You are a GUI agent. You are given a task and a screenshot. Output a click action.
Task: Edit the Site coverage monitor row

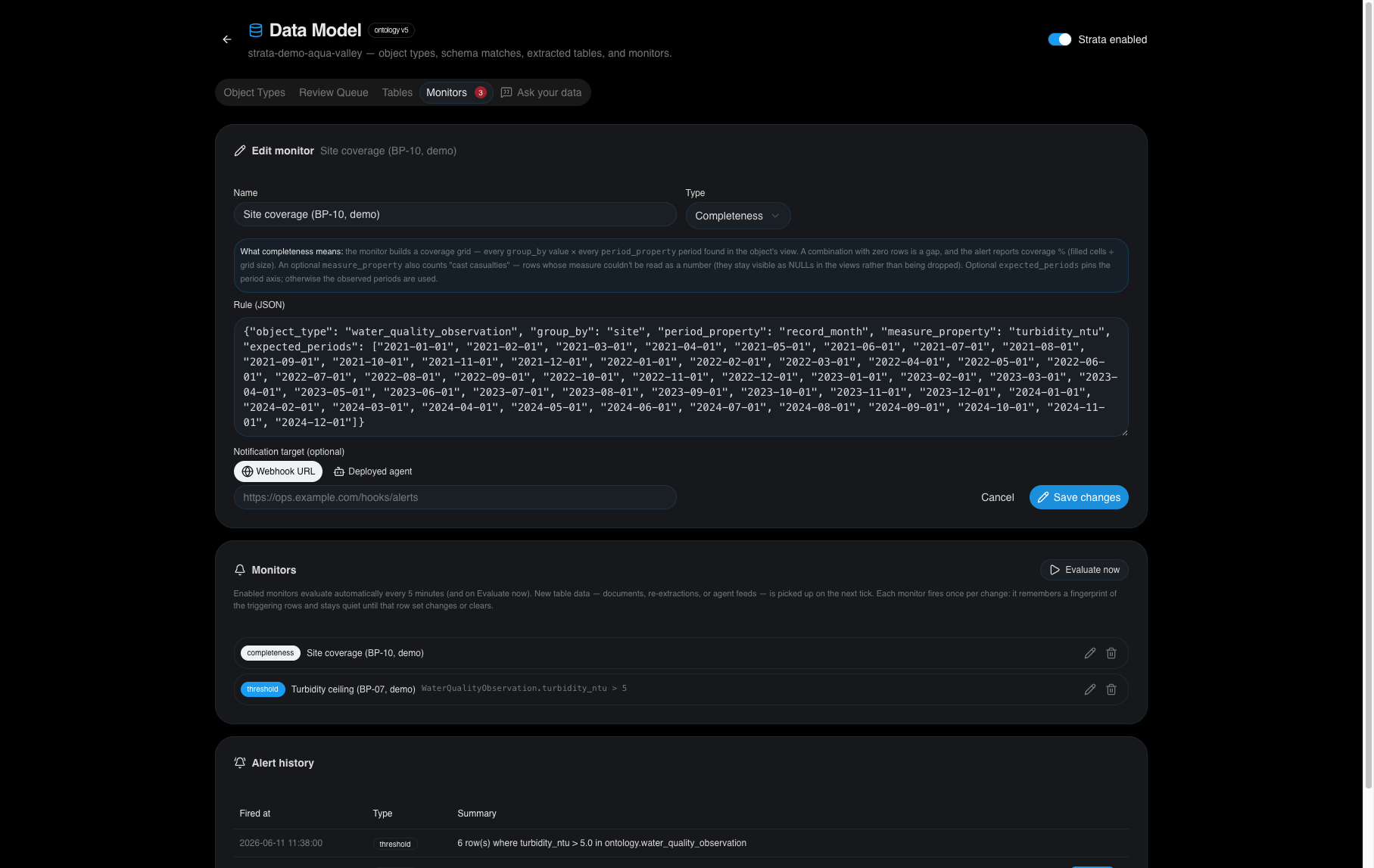pos(1090,653)
